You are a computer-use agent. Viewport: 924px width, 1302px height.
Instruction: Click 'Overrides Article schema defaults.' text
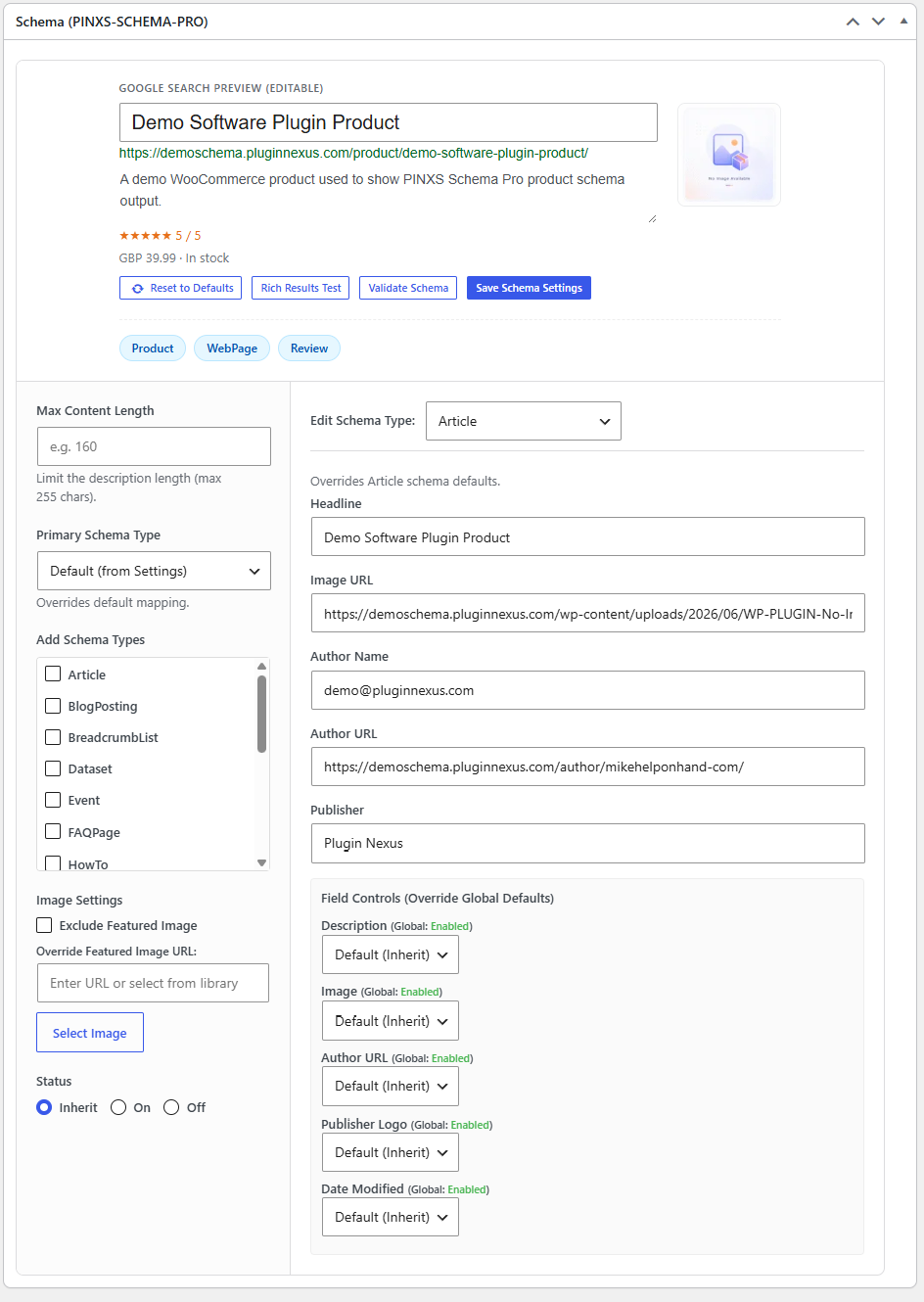point(405,482)
